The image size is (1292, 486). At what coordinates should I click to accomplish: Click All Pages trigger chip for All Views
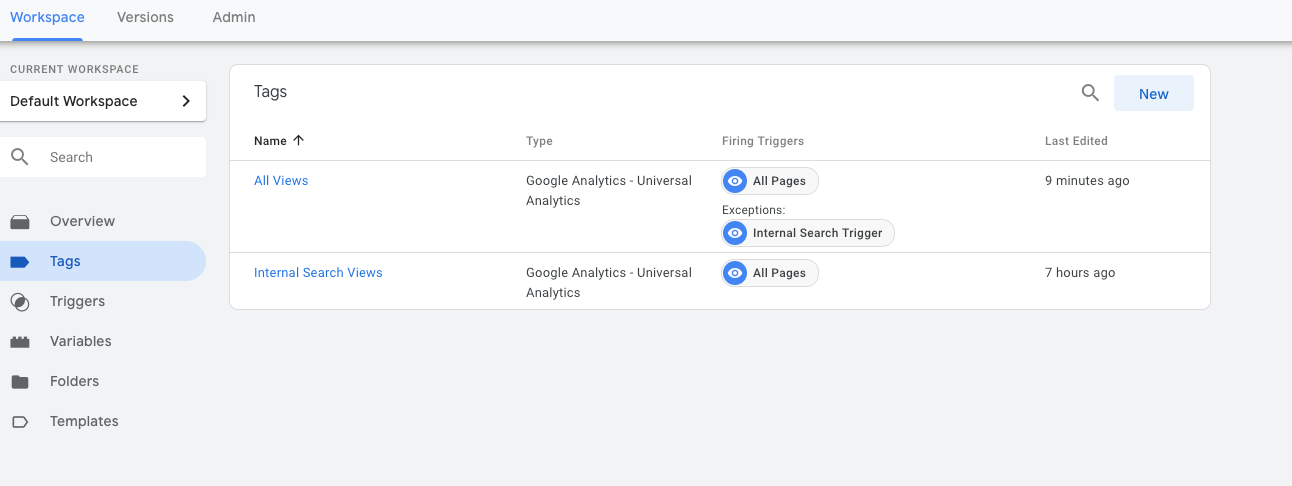tap(770, 181)
